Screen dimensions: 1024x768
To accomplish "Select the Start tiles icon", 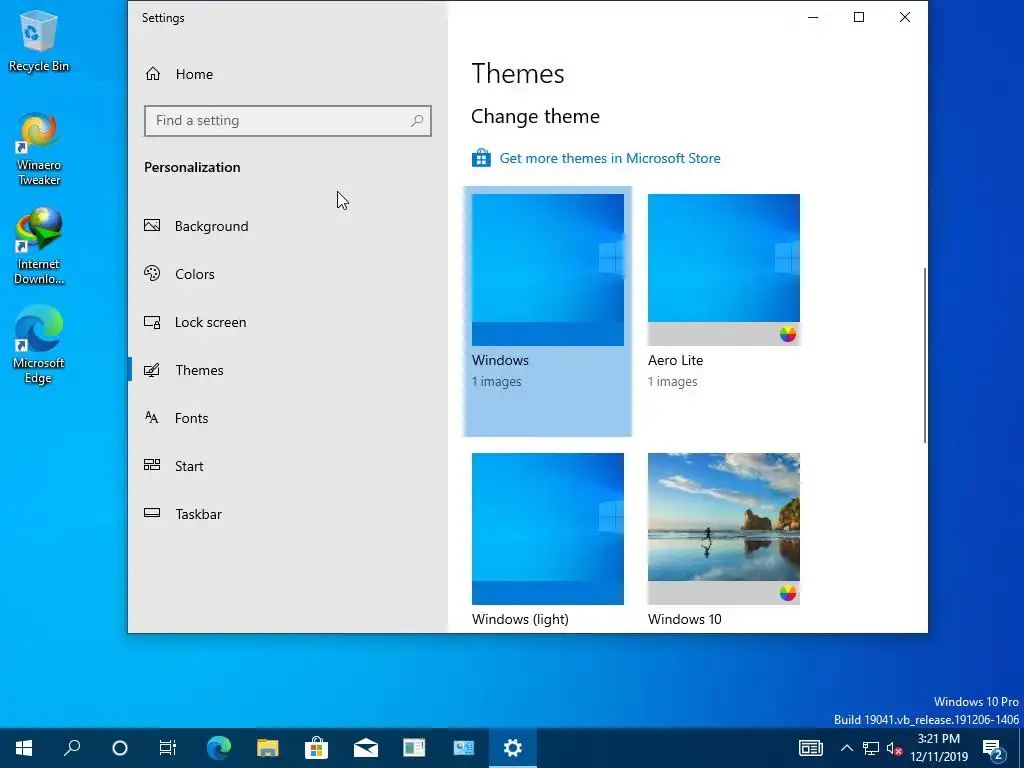I will coord(152,465).
